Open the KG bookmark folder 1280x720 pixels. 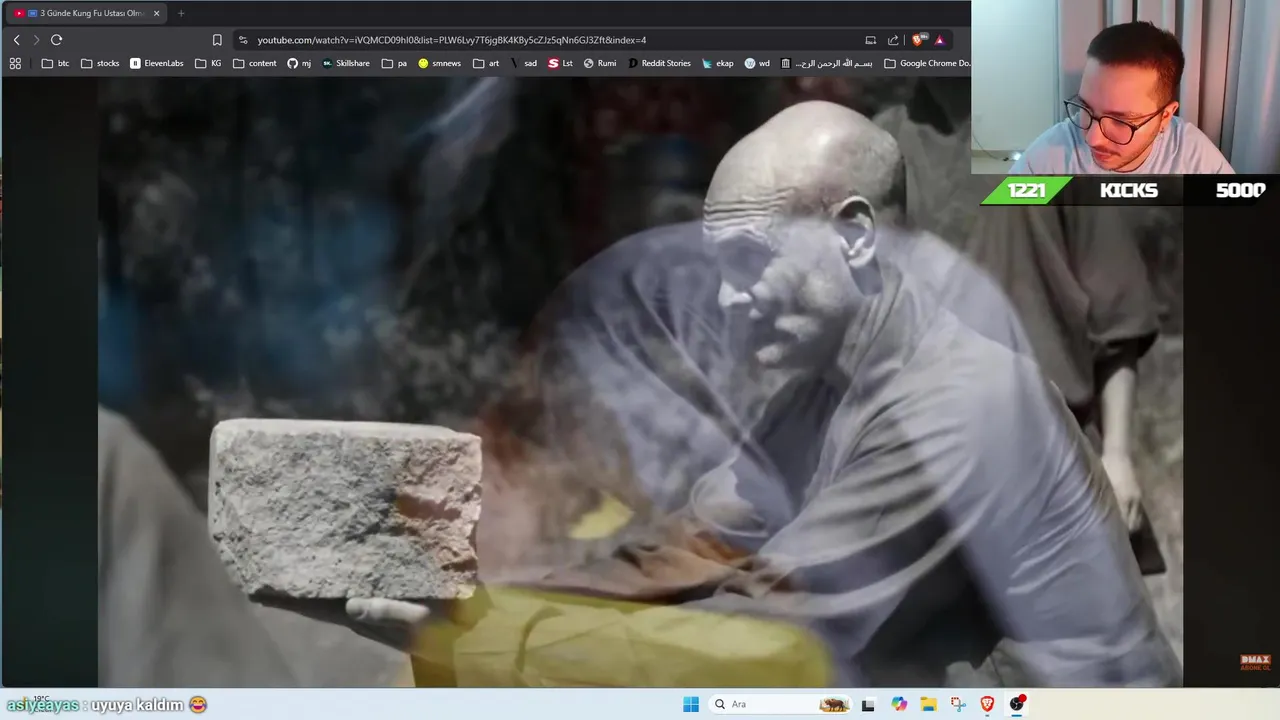click(209, 63)
